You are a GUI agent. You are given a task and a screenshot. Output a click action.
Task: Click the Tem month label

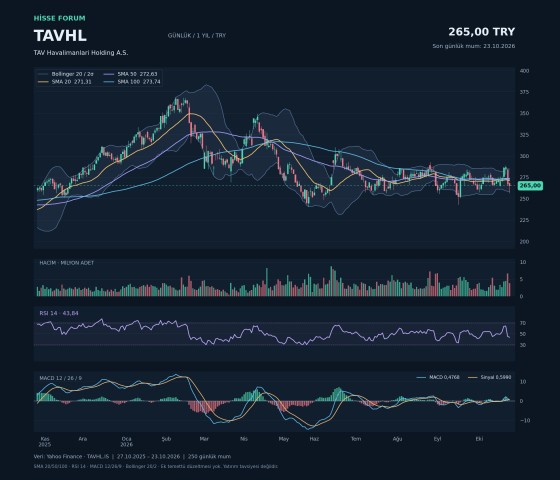(x=356, y=439)
